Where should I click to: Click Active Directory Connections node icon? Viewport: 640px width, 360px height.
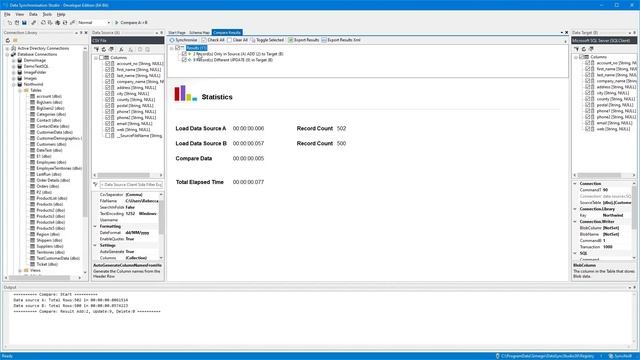pyautogui.click(x=13, y=48)
